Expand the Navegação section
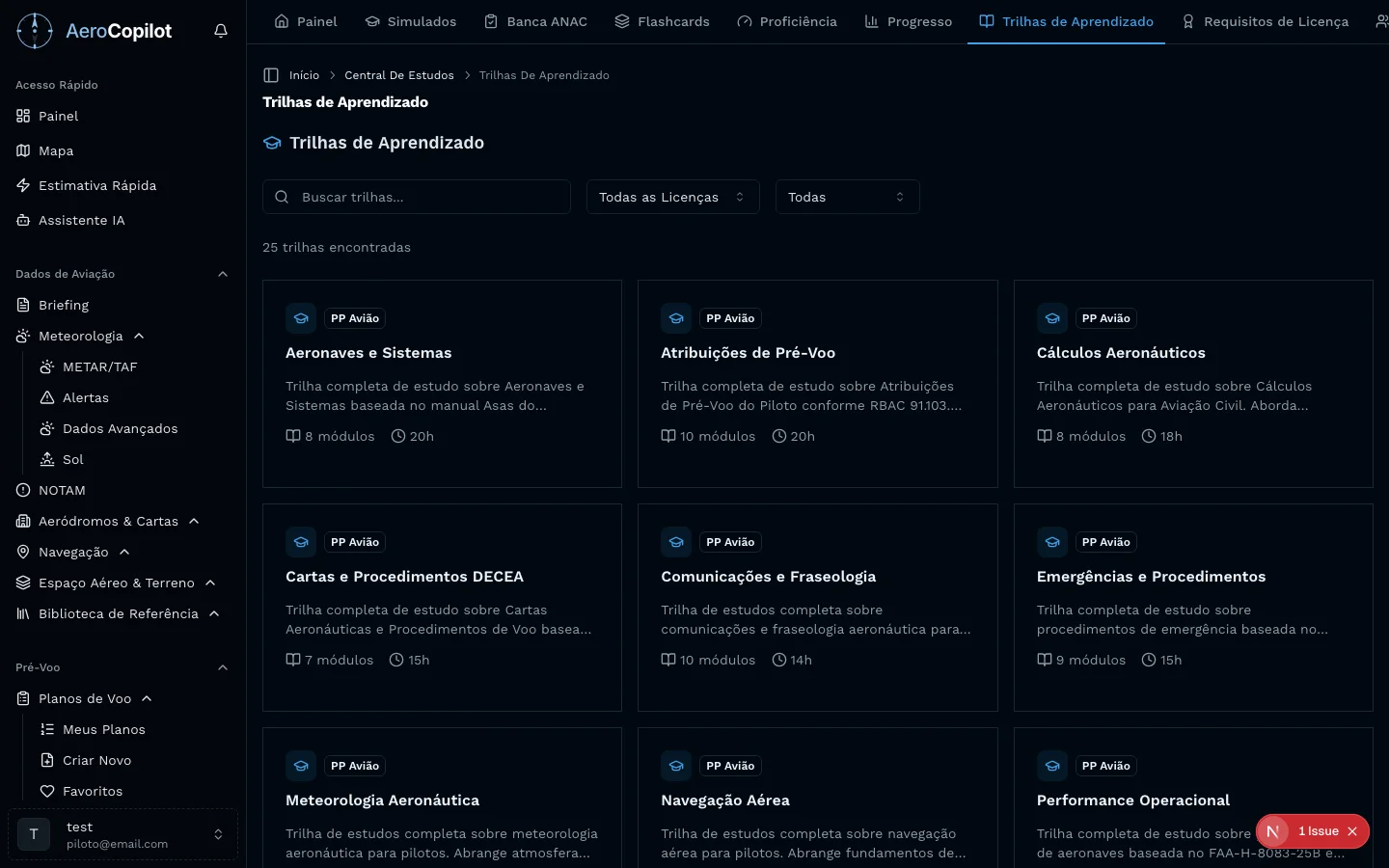The height and width of the screenshot is (868, 1389). tap(123, 552)
